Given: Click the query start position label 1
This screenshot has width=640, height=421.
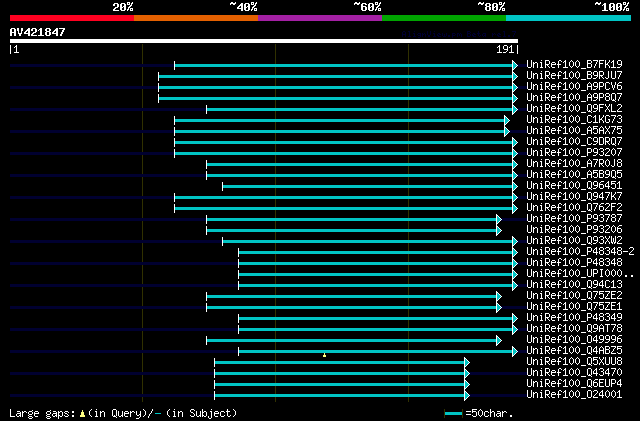Looking at the screenshot, I should (16, 49).
